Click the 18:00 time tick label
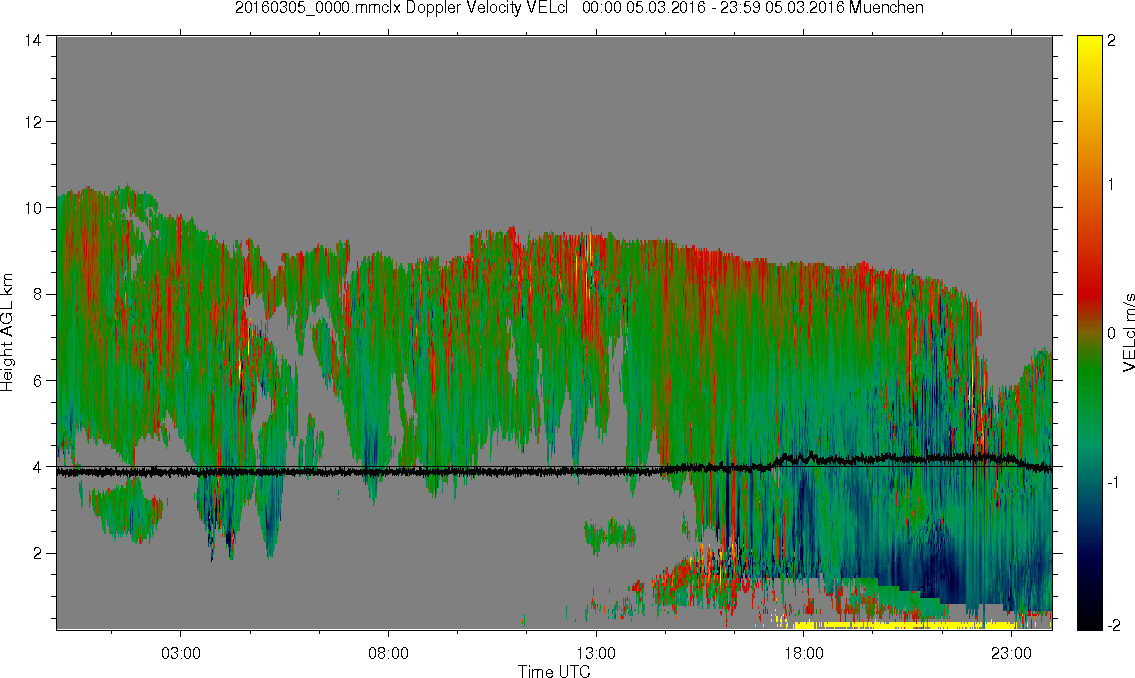 pos(803,653)
